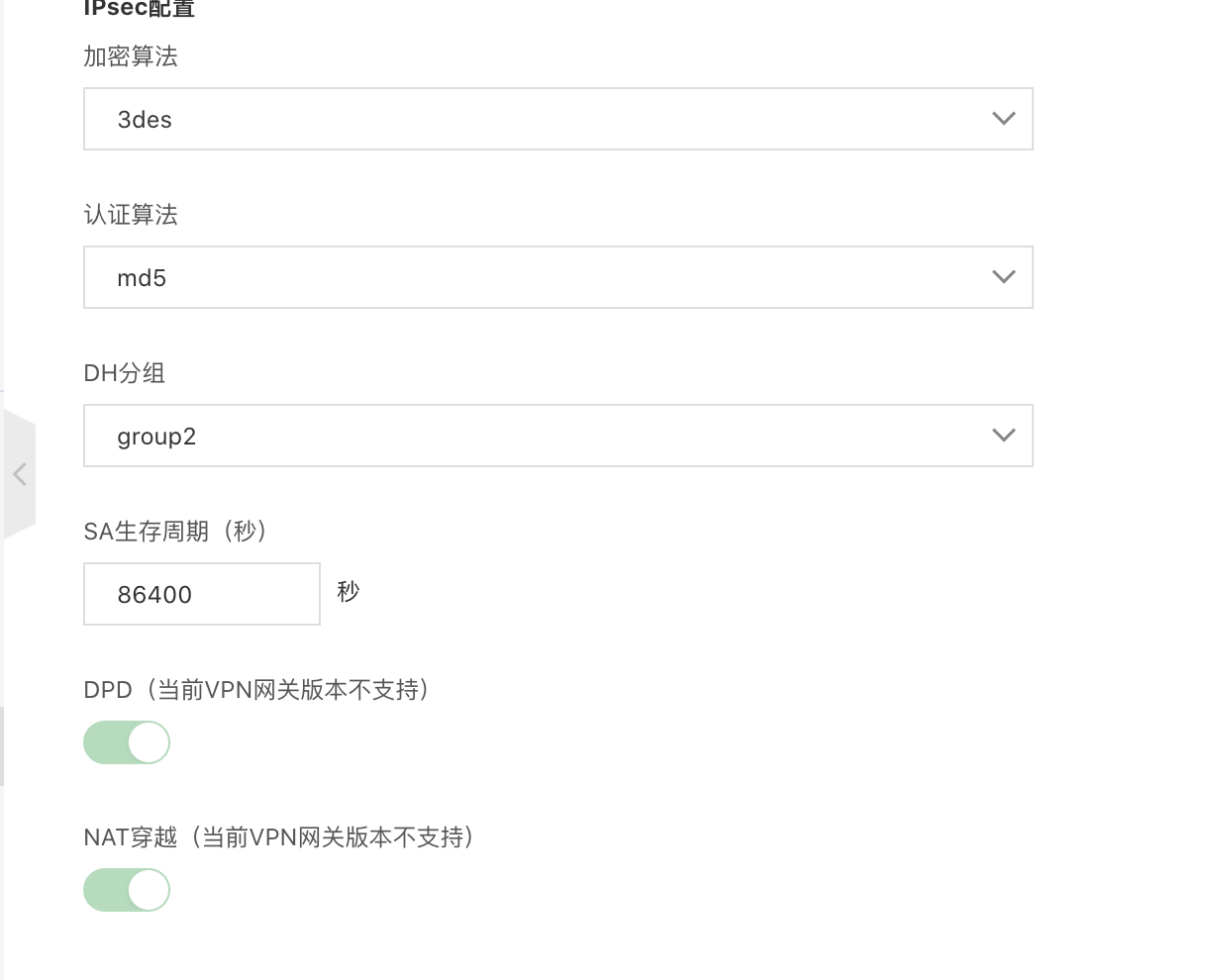Image resolution: width=1206 pixels, height=980 pixels.
Task: Open the DH分组 dropdown box
Action: (557, 436)
